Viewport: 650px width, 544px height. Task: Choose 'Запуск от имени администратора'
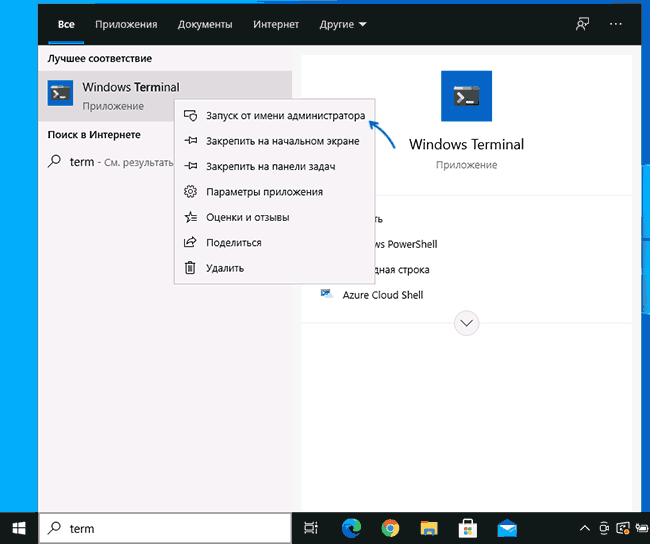pos(274,115)
